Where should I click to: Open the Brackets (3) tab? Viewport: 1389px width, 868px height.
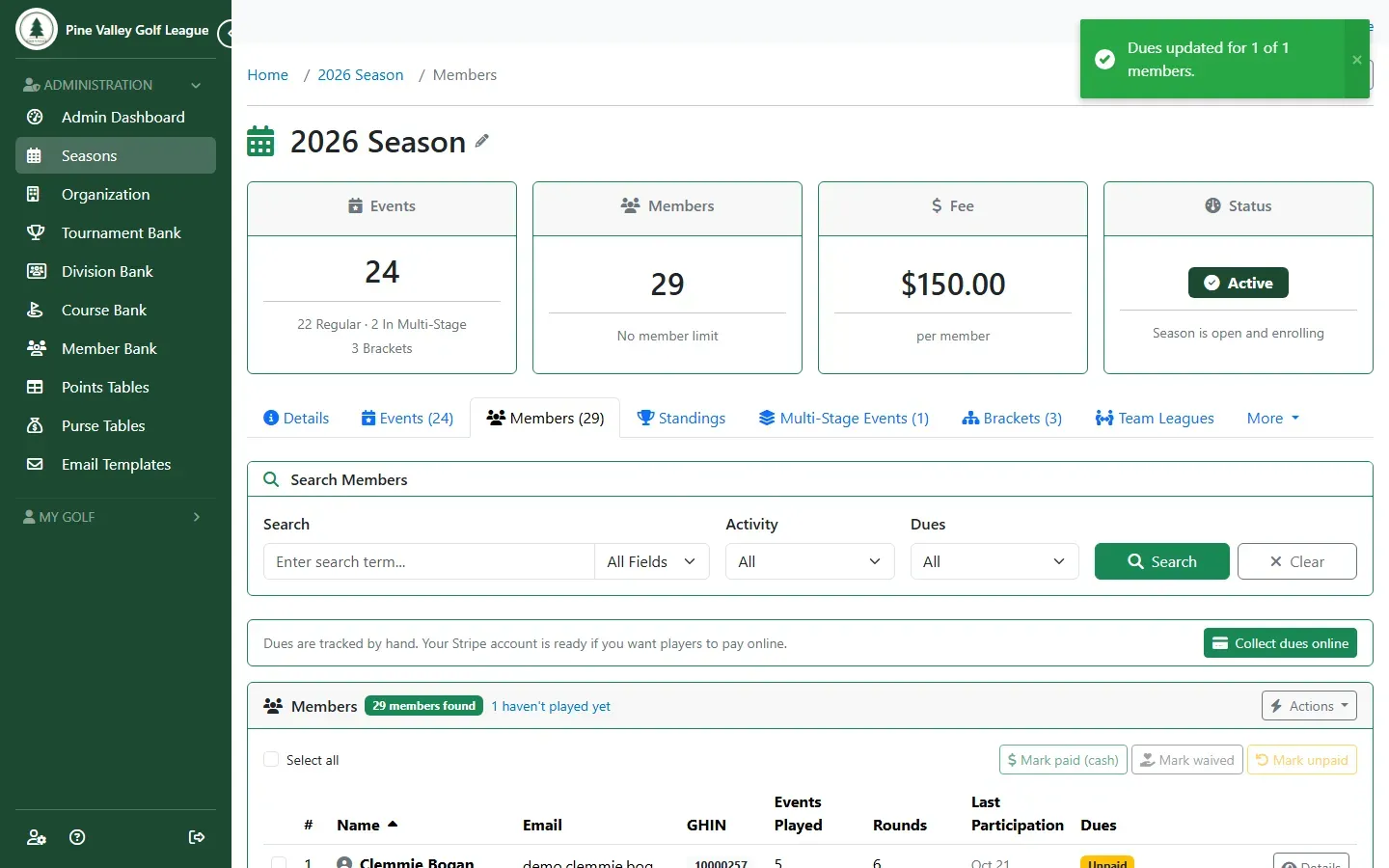point(1012,418)
